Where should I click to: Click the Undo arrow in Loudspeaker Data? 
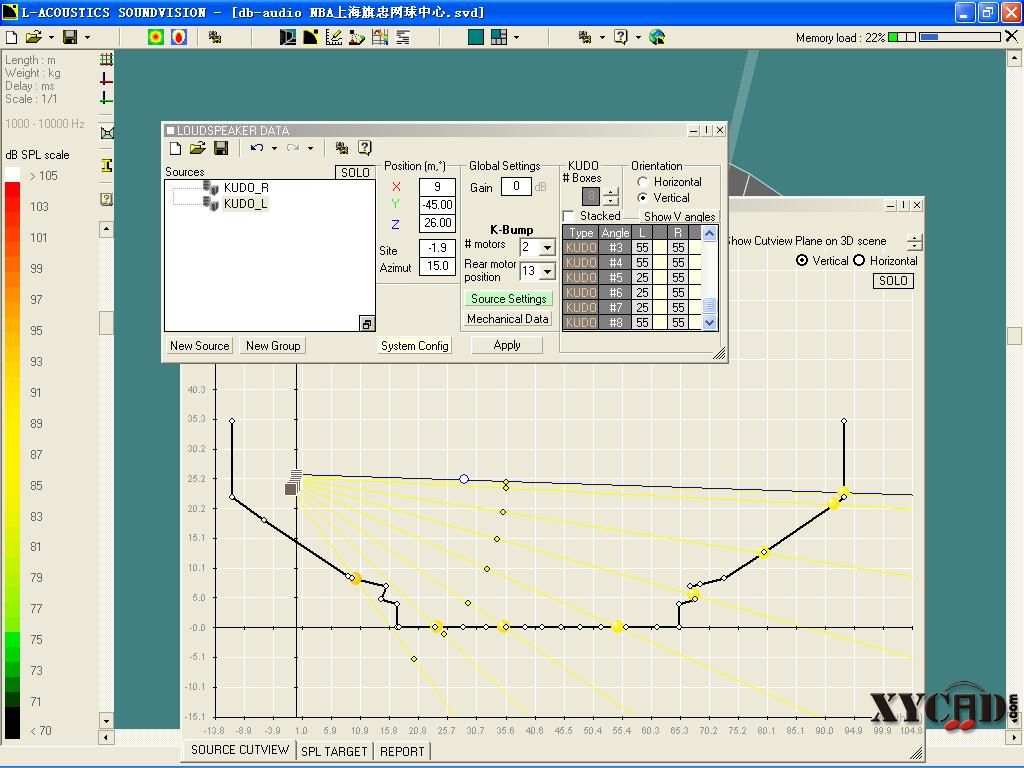(257, 148)
